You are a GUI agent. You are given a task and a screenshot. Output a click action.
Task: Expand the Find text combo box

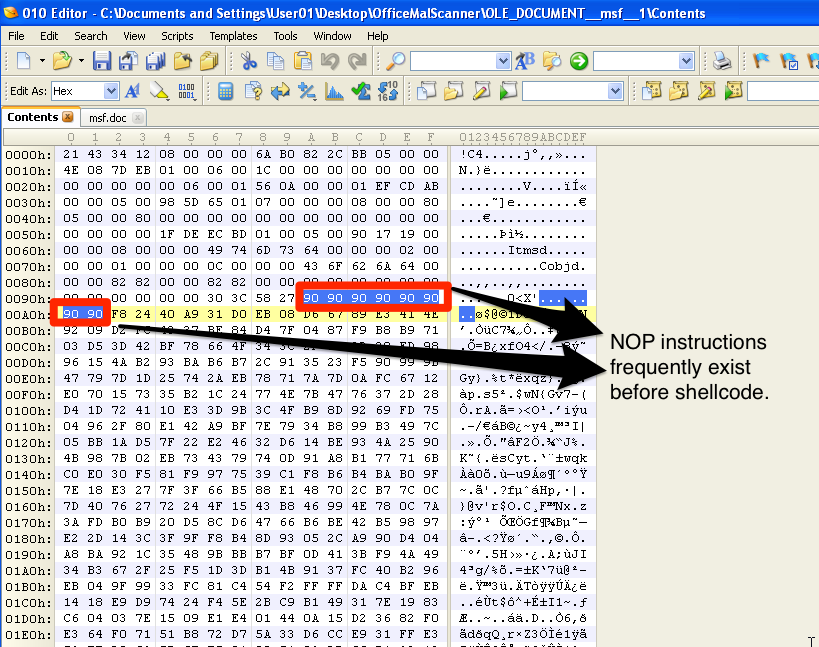(x=501, y=62)
